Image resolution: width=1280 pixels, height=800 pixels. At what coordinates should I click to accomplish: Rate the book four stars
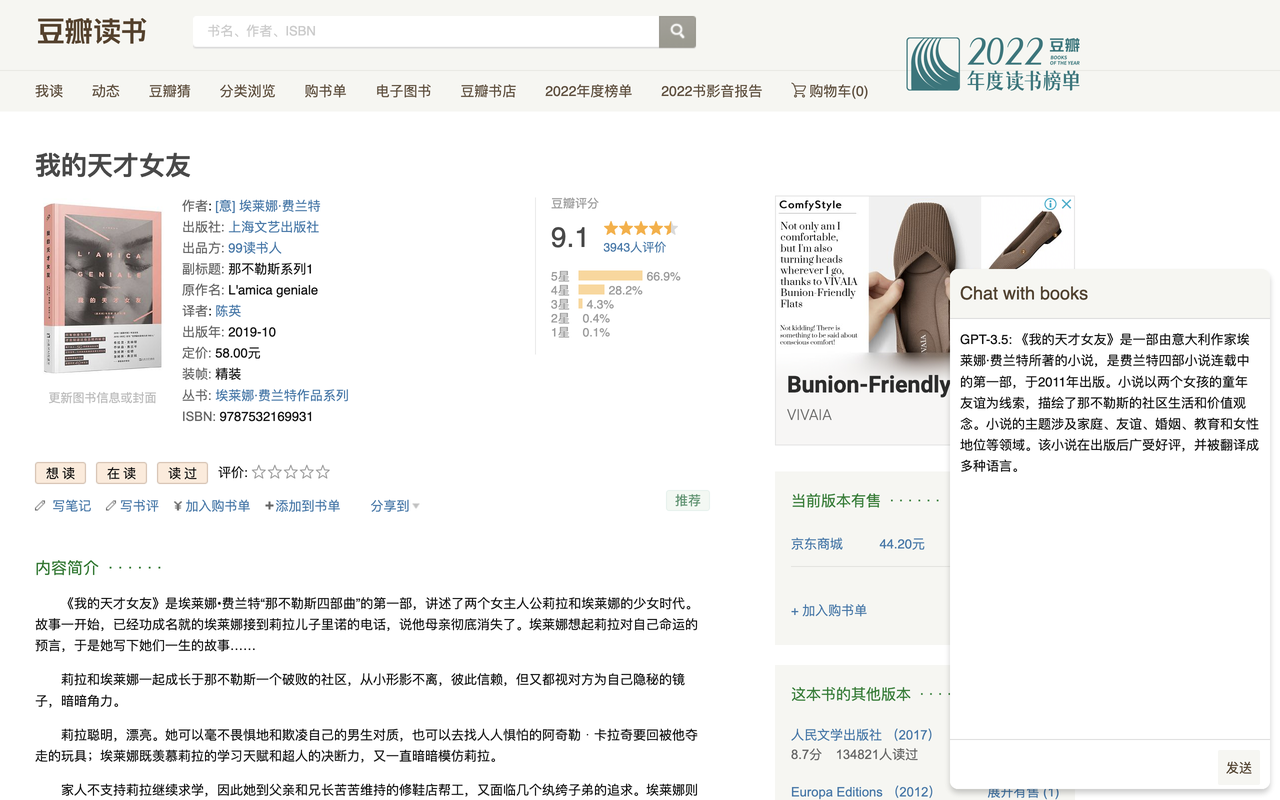click(307, 472)
